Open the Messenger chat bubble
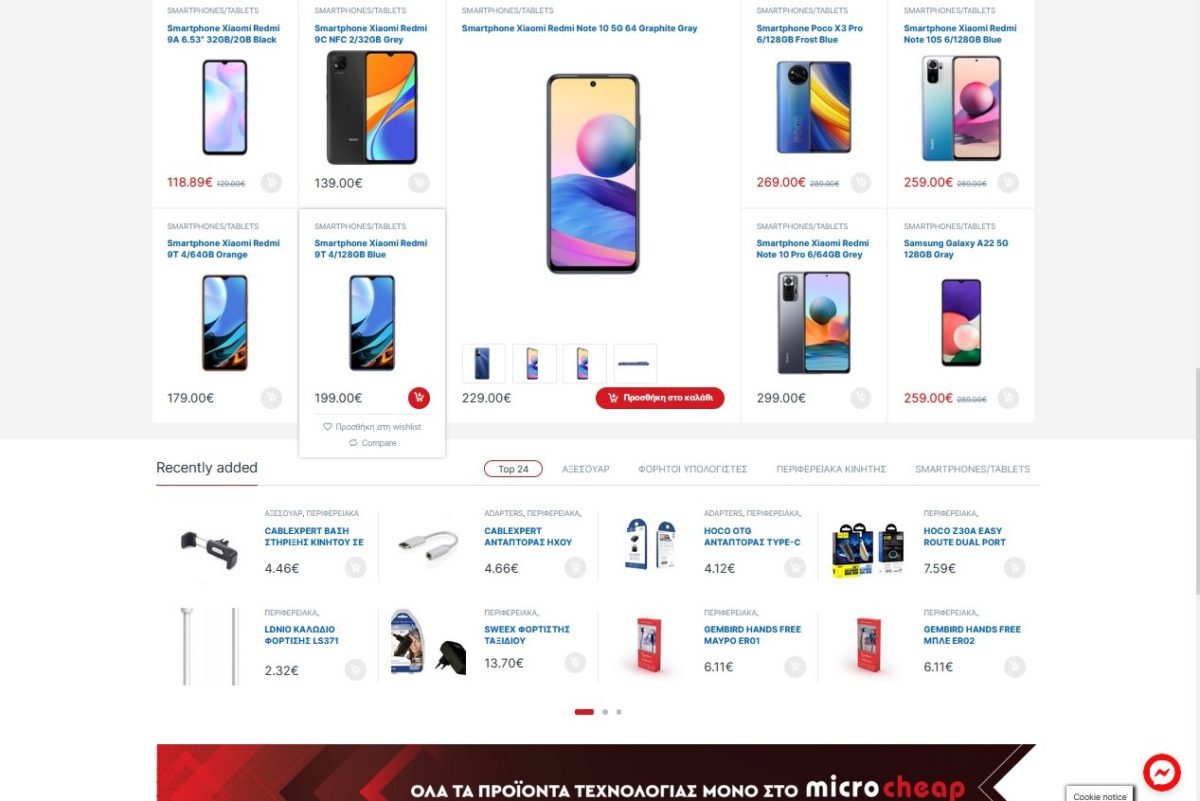The image size is (1200, 801). coord(1163,772)
